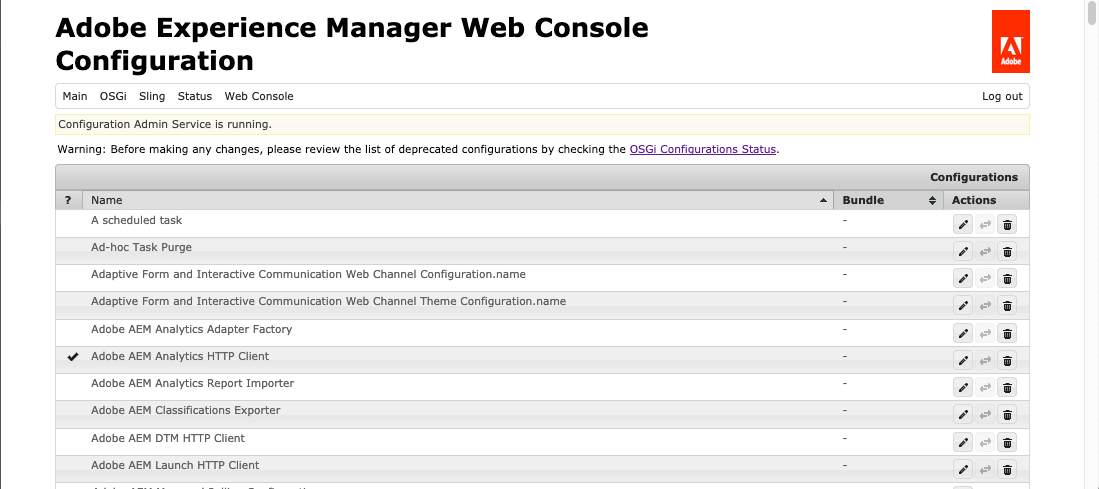1099x489 pixels.
Task: Edit Adobe AEM Launch HTTP Client configuration
Action: tap(963, 469)
